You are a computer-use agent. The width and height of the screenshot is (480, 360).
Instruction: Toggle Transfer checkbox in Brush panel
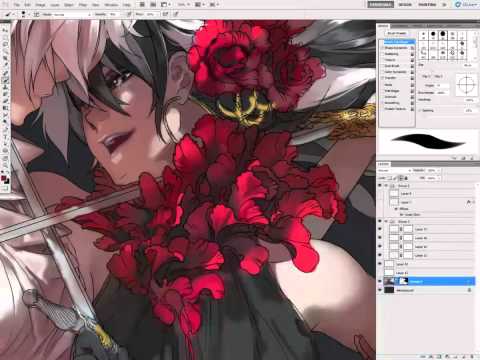point(382,78)
